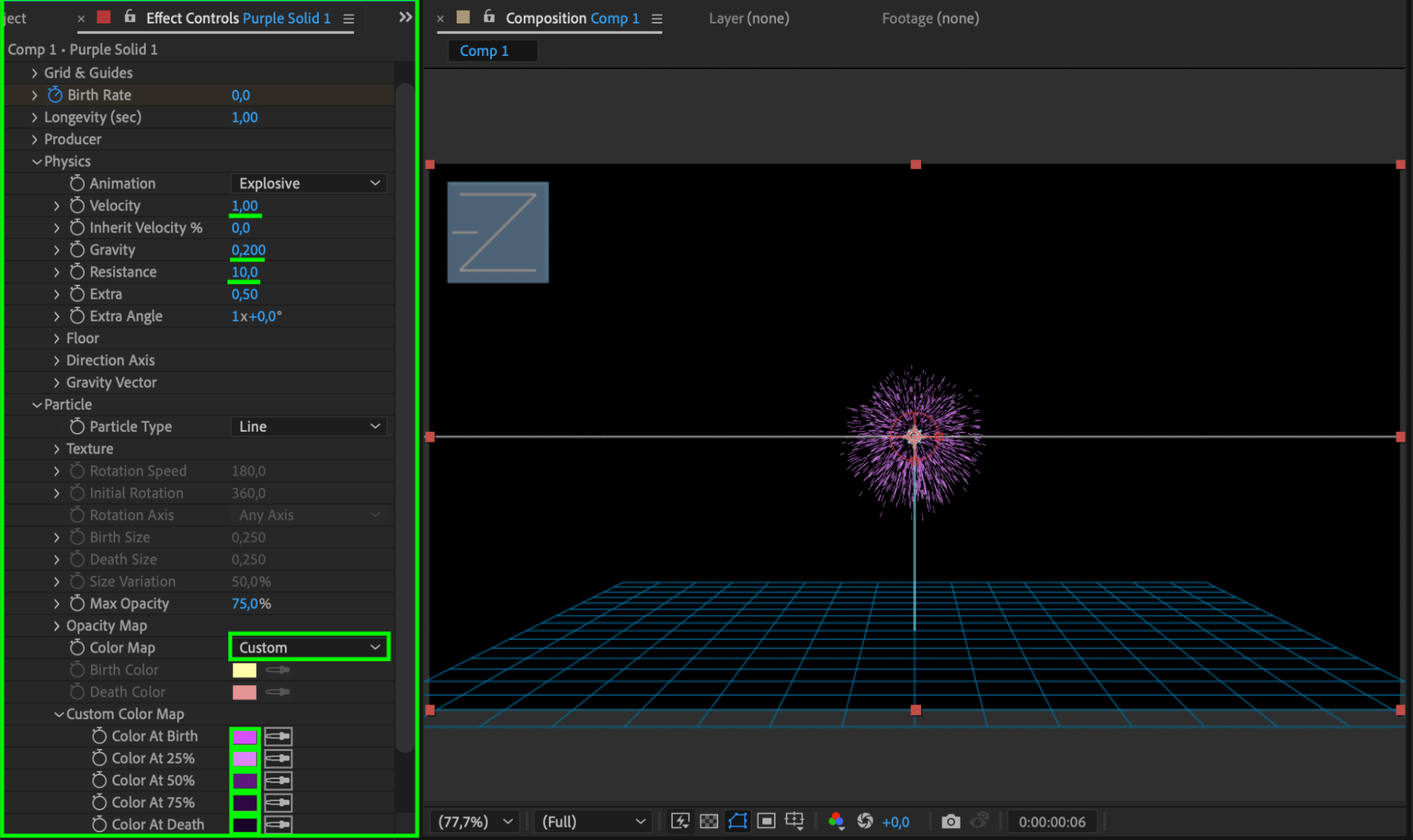
Task: Take snapshot with the camera icon
Action: (951, 821)
